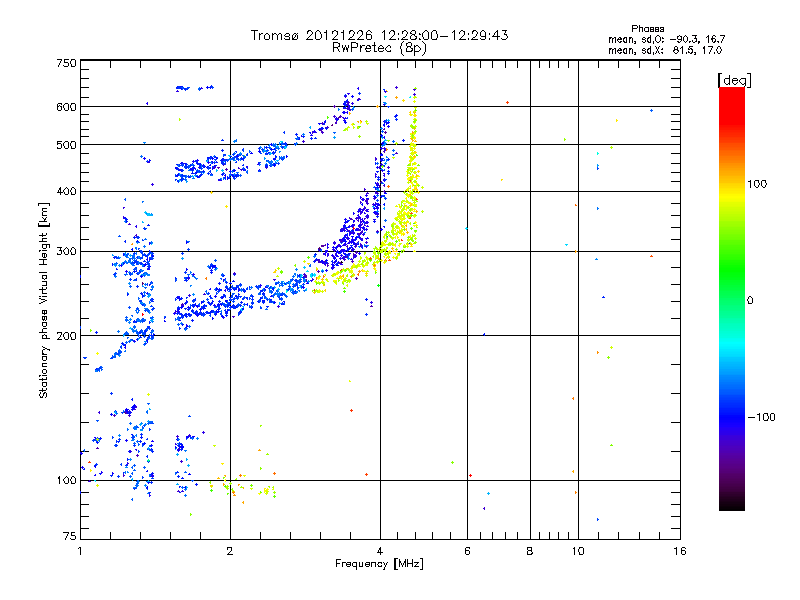Click the "[deg]" colorbar unit label
The image size is (800, 600).
point(734,80)
